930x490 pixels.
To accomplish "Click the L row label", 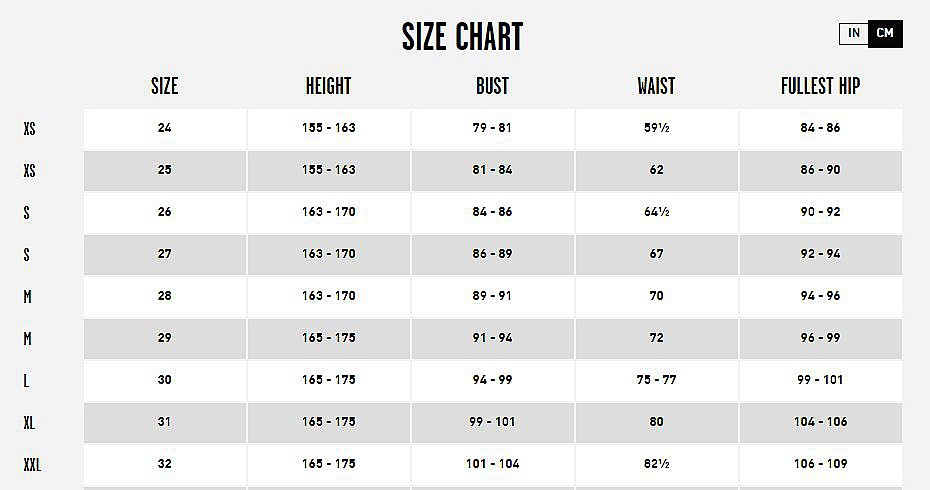I will click(27, 381).
